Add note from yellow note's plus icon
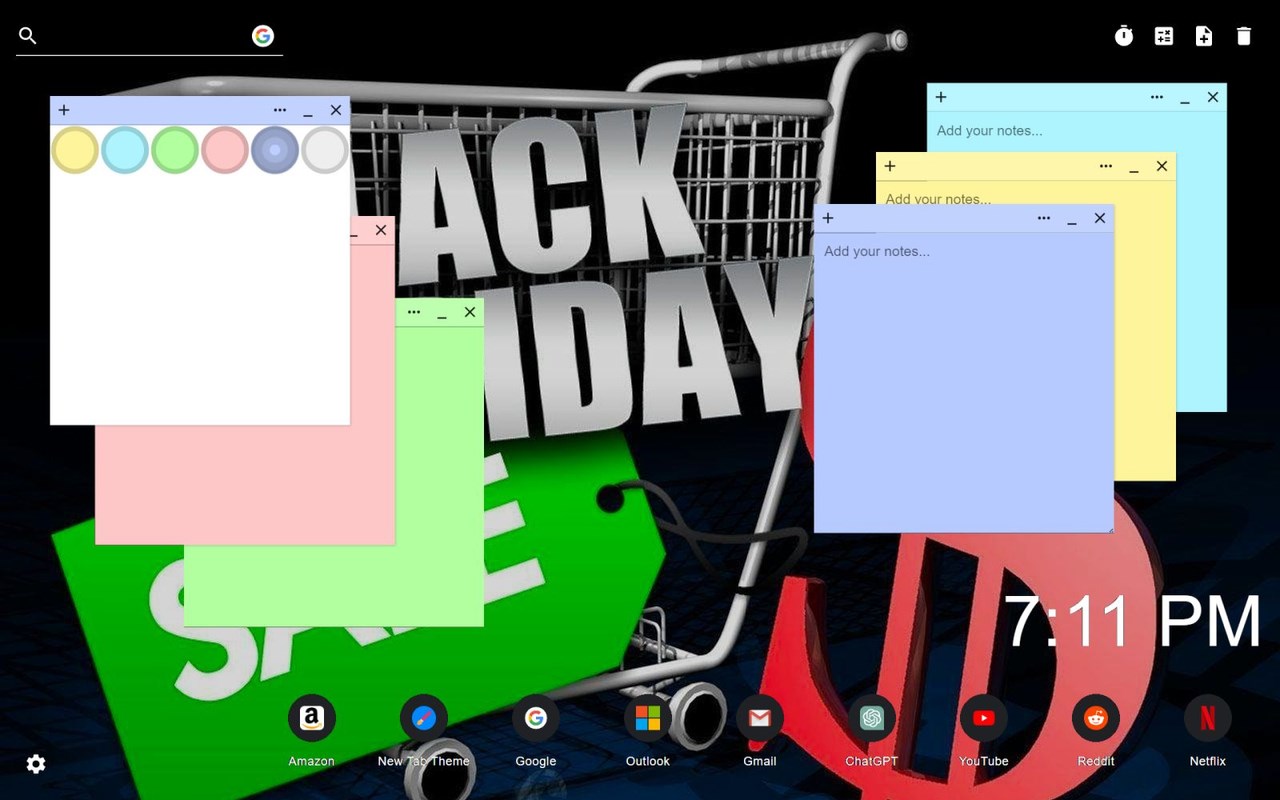Viewport: 1280px width, 800px height. [x=890, y=166]
